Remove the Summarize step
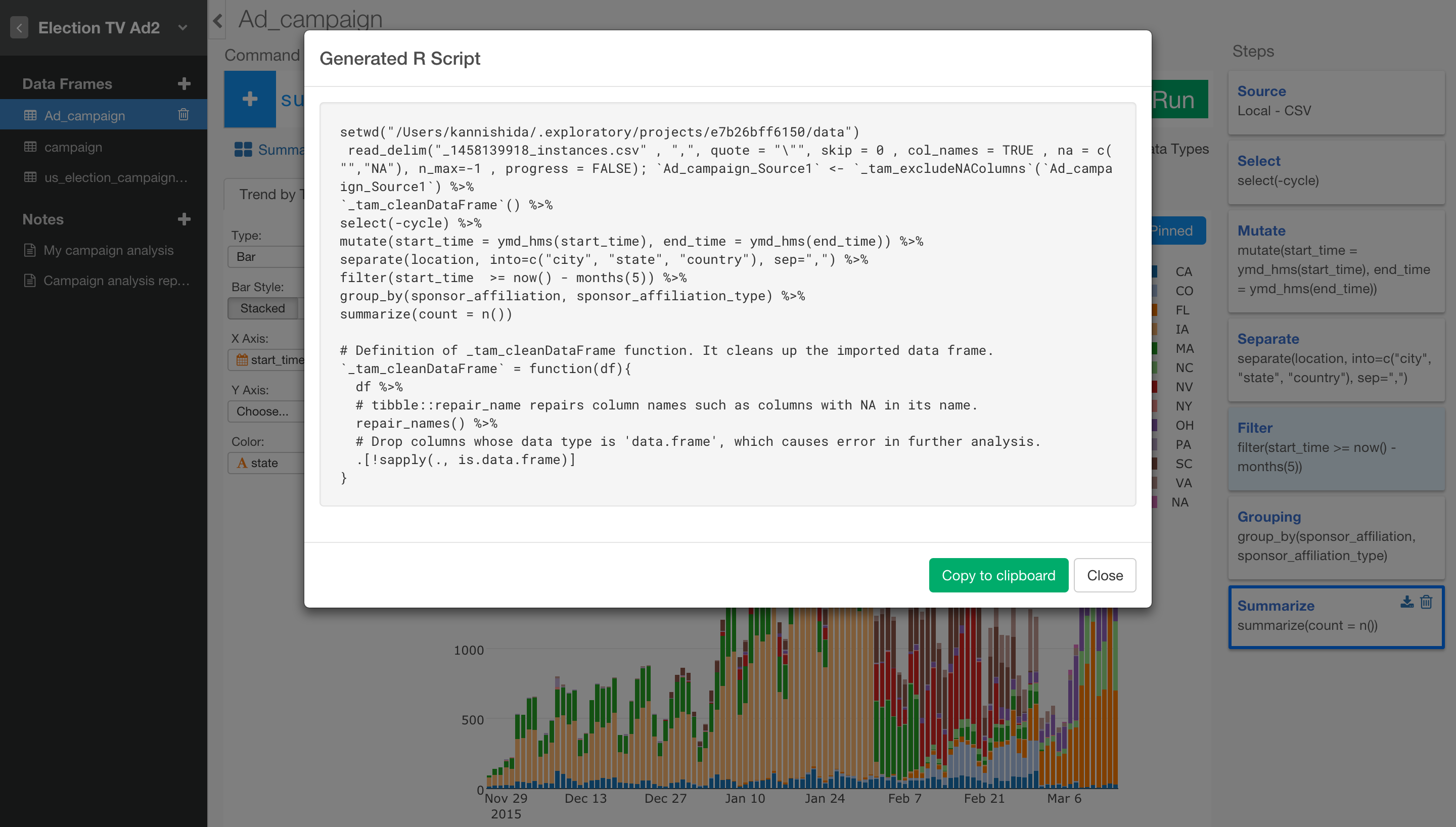The width and height of the screenshot is (1456, 827). tap(1427, 602)
